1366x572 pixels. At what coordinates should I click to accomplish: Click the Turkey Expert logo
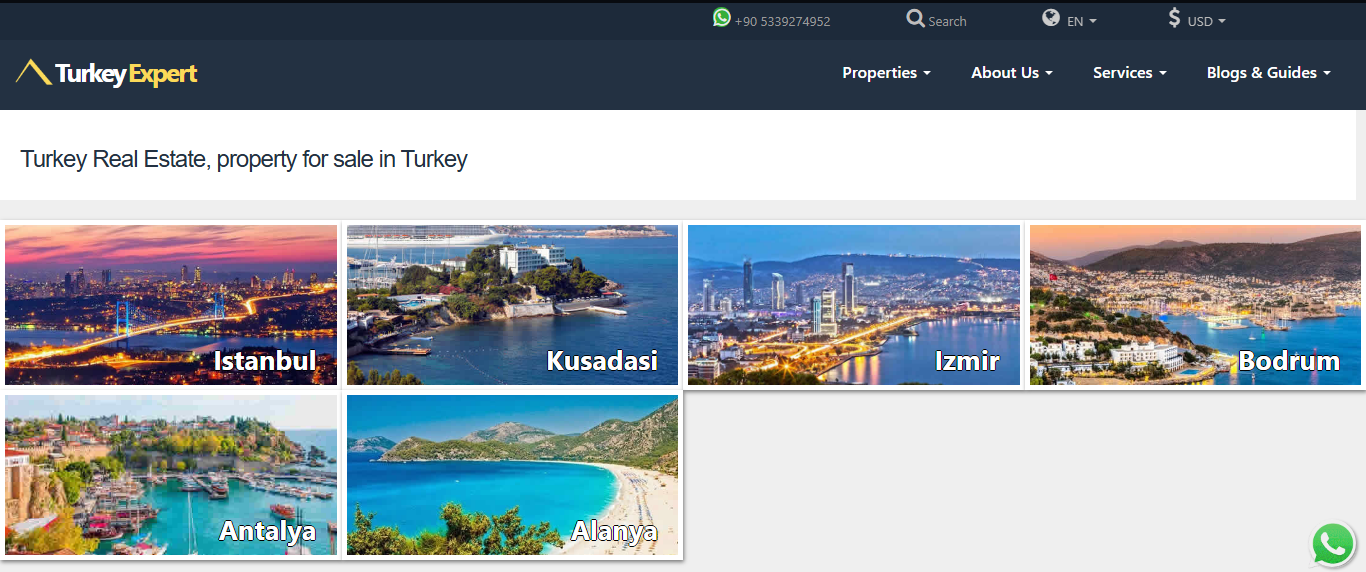107,73
